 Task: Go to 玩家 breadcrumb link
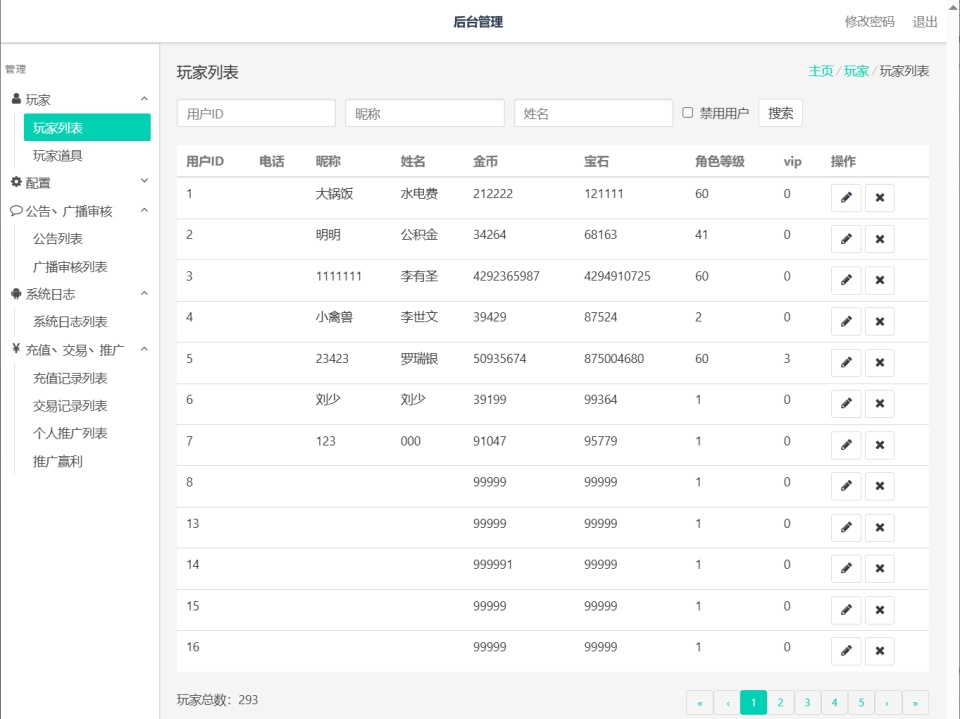tap(856, 71)
